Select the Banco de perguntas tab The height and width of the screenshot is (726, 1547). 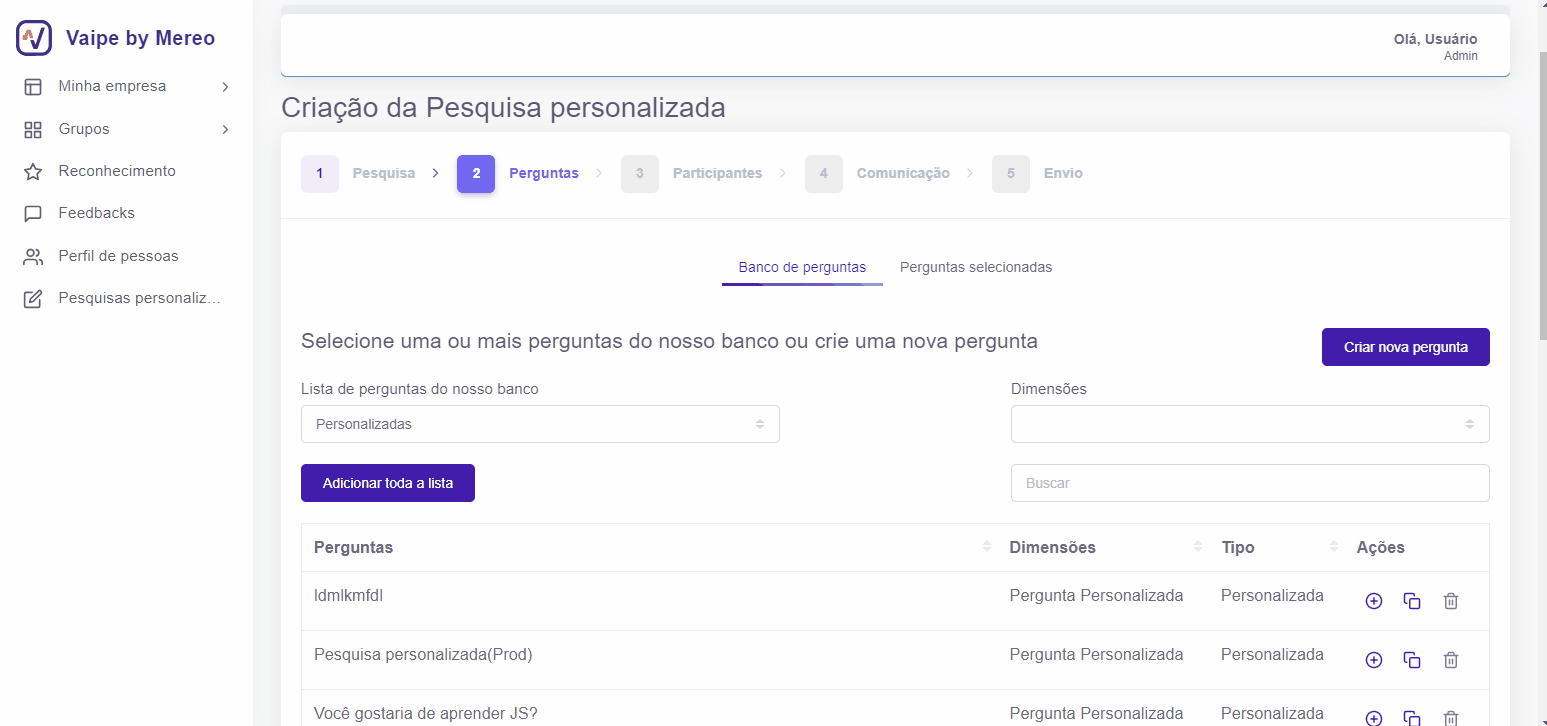[802, 267]
